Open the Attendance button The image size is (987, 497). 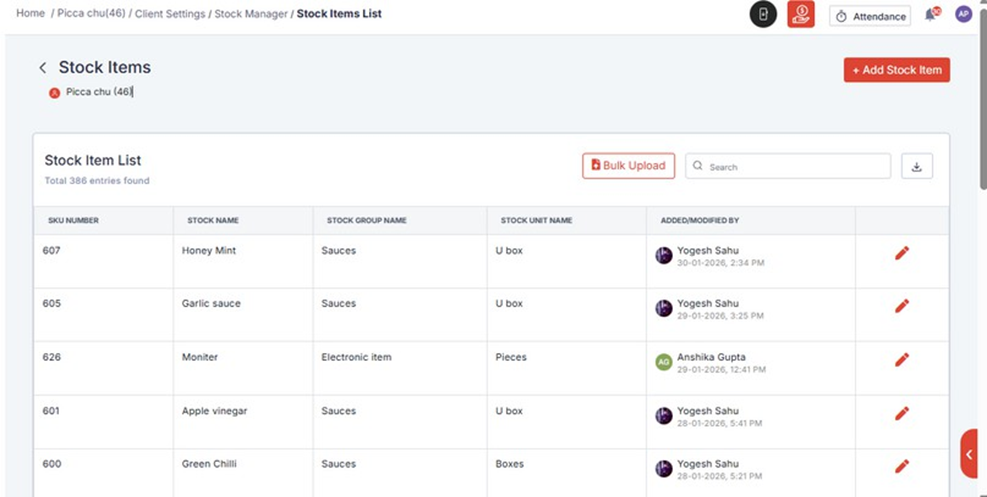869,16
